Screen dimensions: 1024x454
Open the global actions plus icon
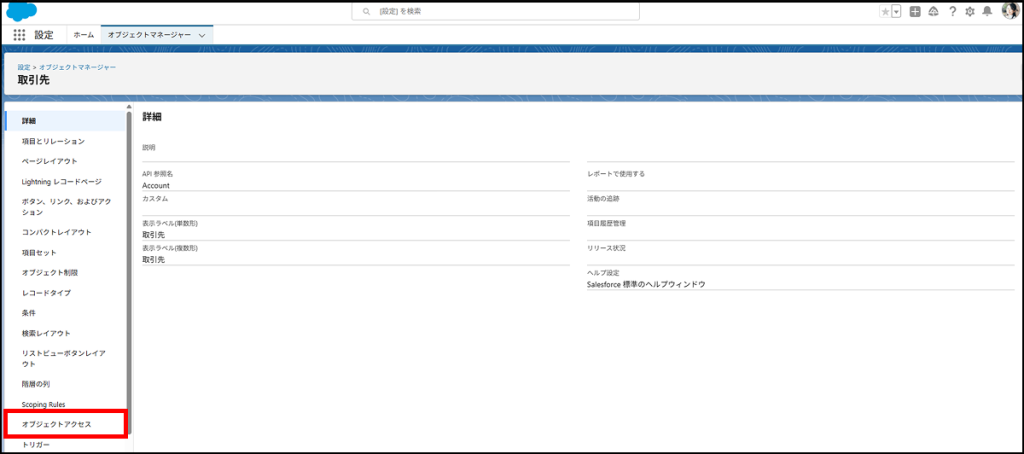click(x=915, y=12)
